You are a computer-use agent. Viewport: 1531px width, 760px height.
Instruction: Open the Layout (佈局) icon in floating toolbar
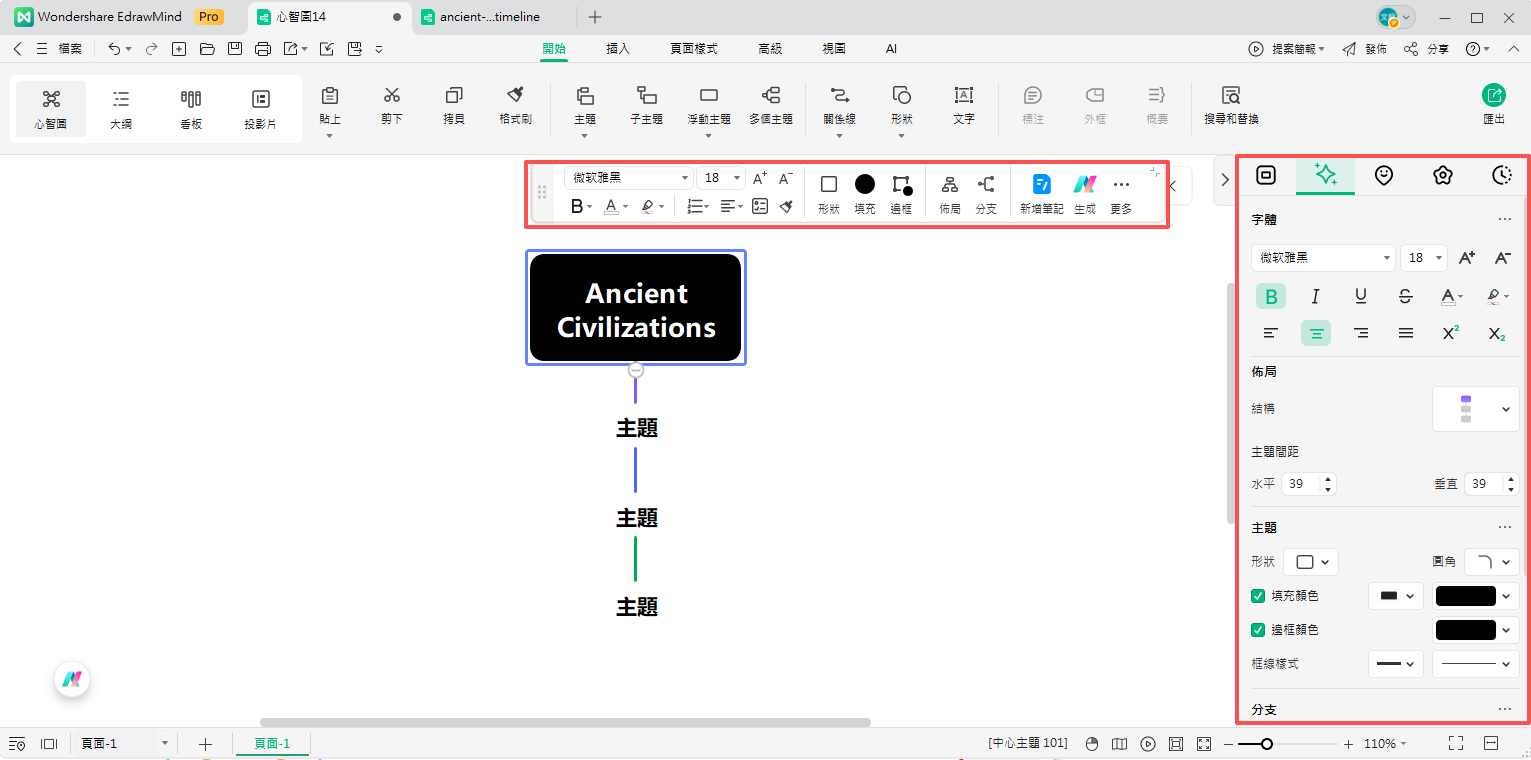pyautogui.click(x=949, y=193)
